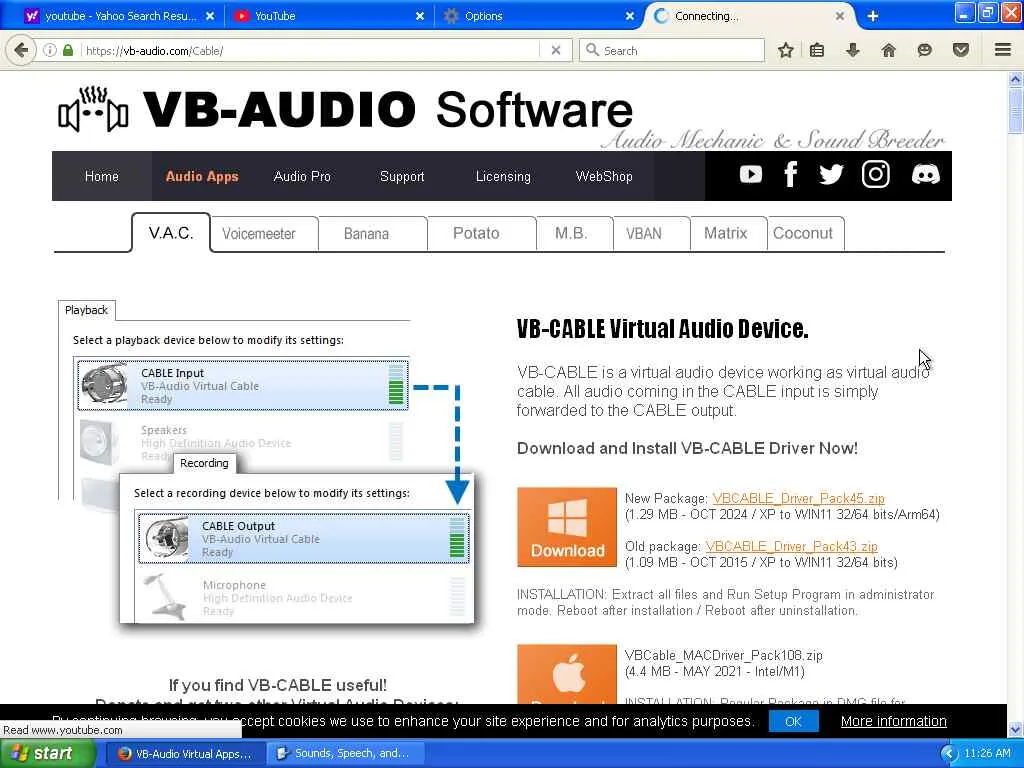Screen dimensions: 1024x768
Task: Switch to the Options browser tab
Action: click(539, 16)
